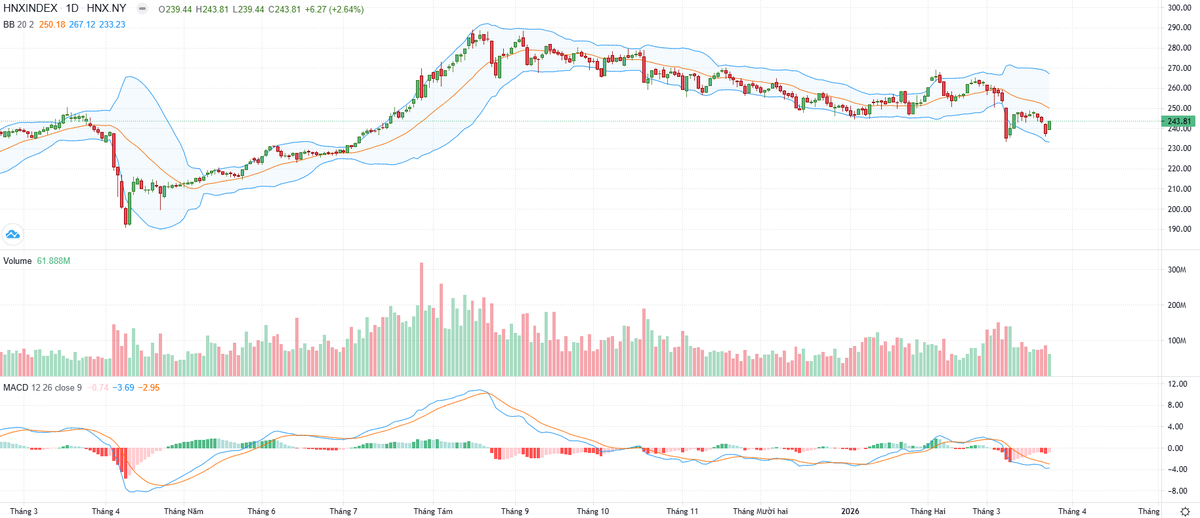Click the 300.00 price scale label
This screenshot has height=518, width=1200.
pos(1181,8)
